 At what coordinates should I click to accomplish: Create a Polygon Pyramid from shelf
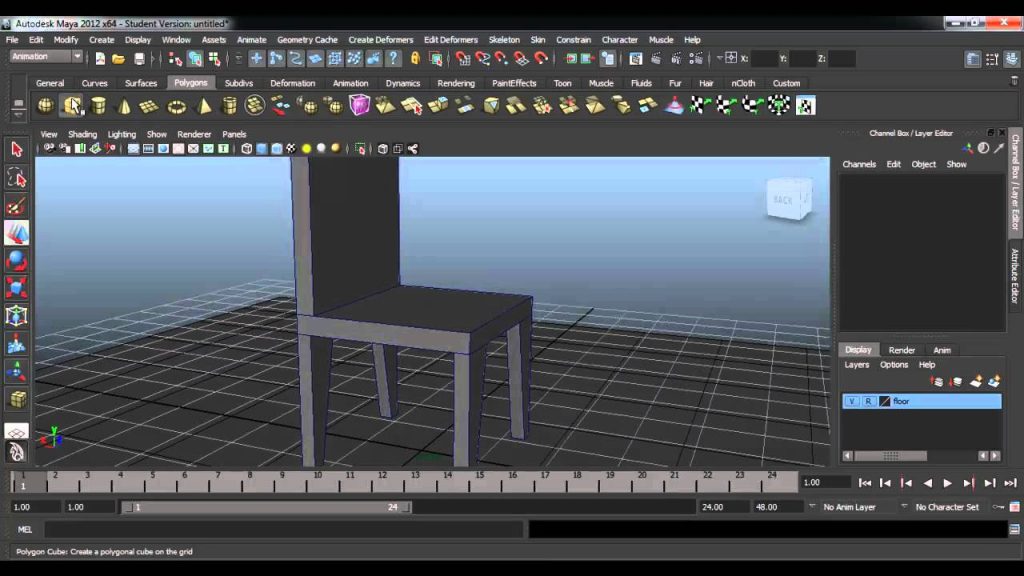pyautogui.click(x=204, y=105)
